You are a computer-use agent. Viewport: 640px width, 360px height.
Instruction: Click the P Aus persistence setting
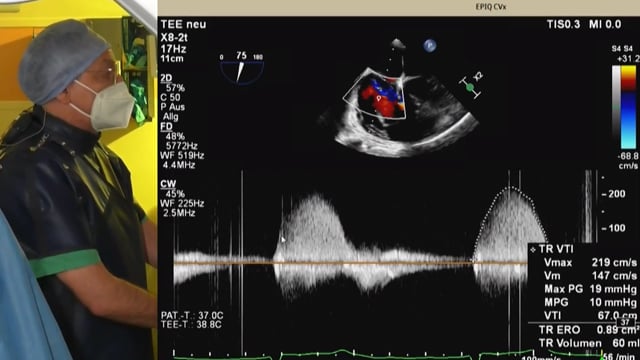173,107
